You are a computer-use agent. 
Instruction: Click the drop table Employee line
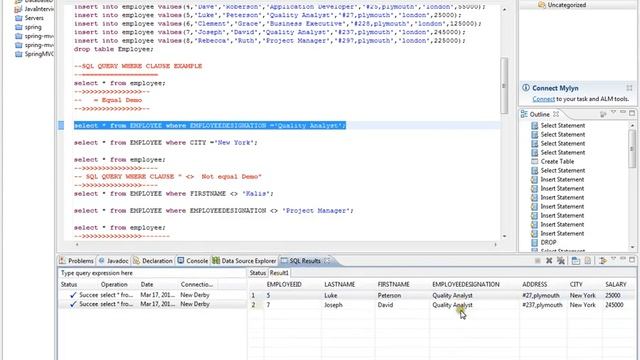tap(113, 49)
